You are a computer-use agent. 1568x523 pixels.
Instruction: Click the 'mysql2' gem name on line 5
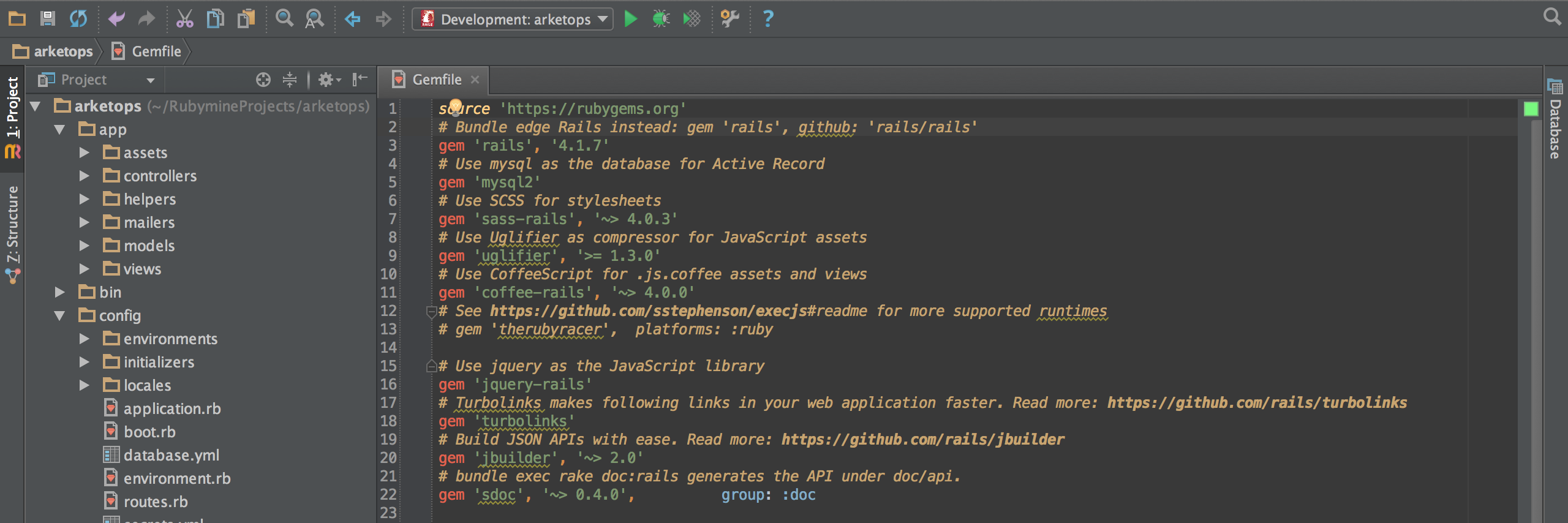[507, 182]
